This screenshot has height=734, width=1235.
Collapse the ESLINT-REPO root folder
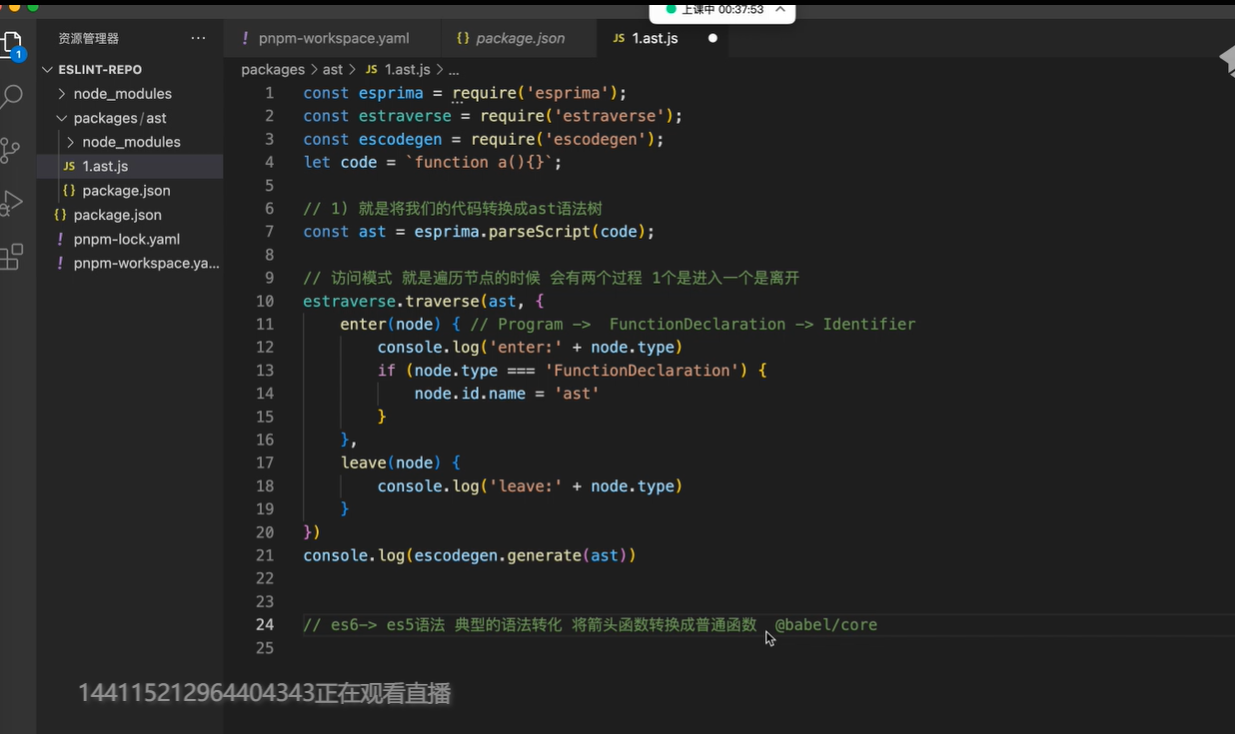pos(47,70)
